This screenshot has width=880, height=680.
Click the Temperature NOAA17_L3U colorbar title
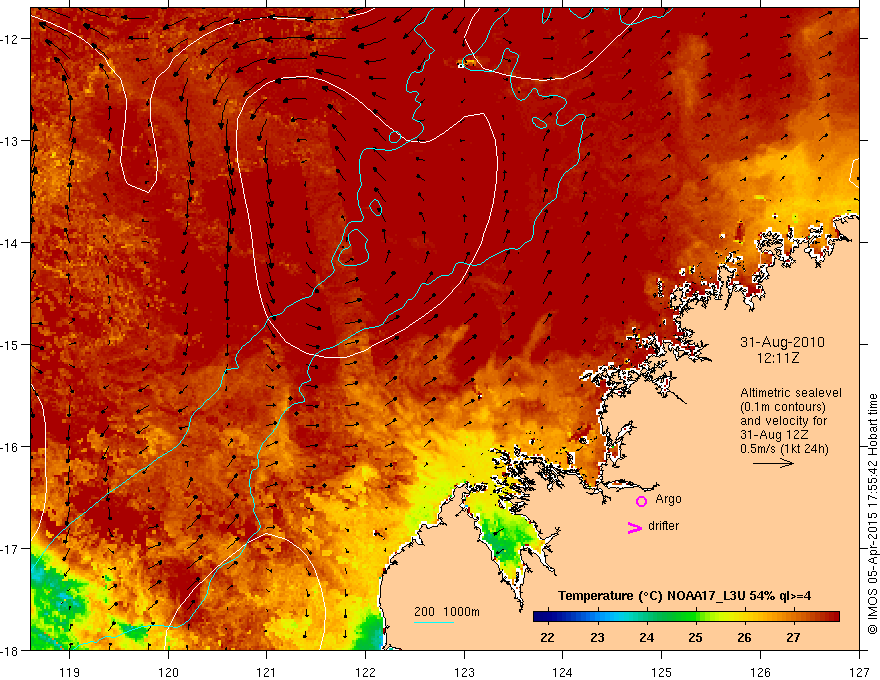[684, 596]
